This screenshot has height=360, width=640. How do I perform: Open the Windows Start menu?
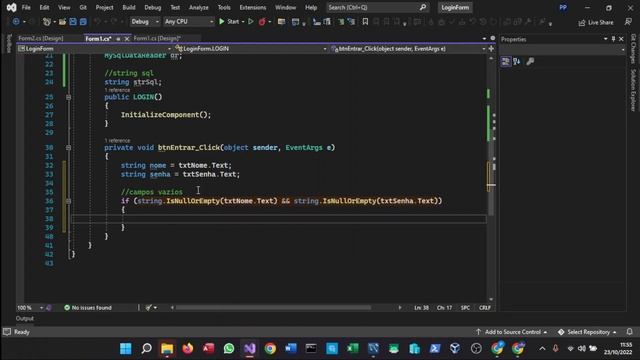coord(126,349)
